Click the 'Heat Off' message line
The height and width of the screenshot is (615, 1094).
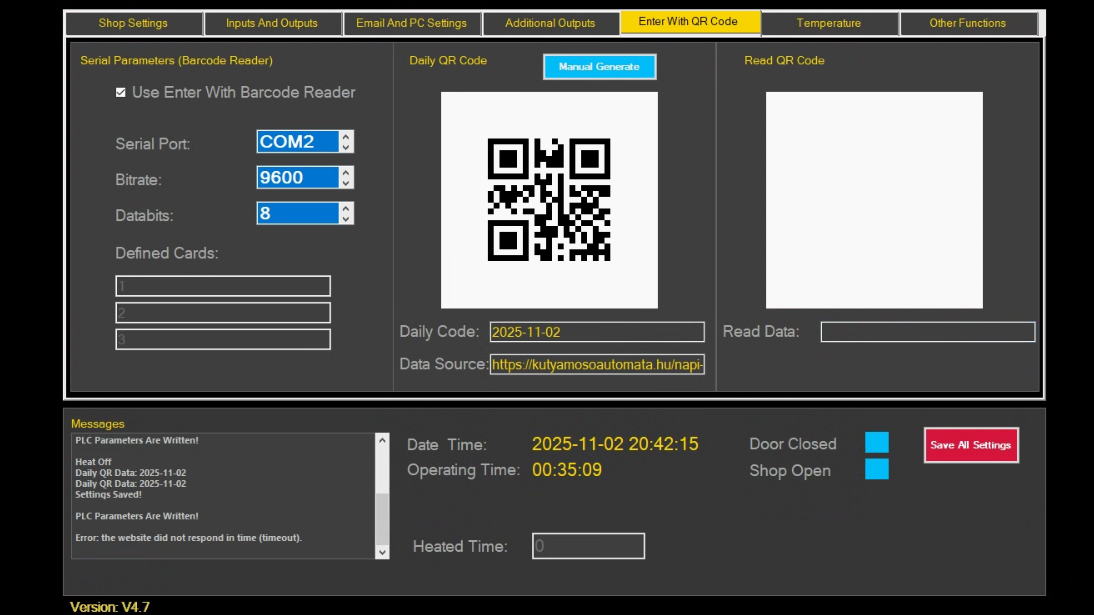(x=93, y=461)
